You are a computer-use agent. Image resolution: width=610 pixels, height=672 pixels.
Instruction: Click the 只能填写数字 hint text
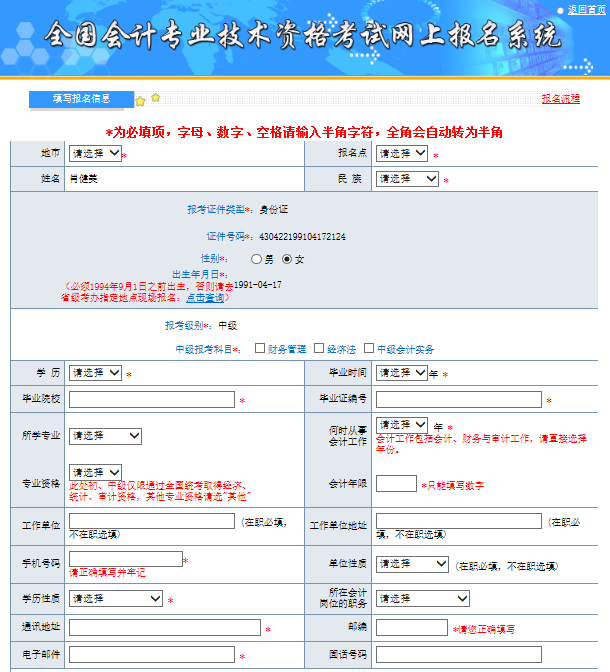click(456, 486)
